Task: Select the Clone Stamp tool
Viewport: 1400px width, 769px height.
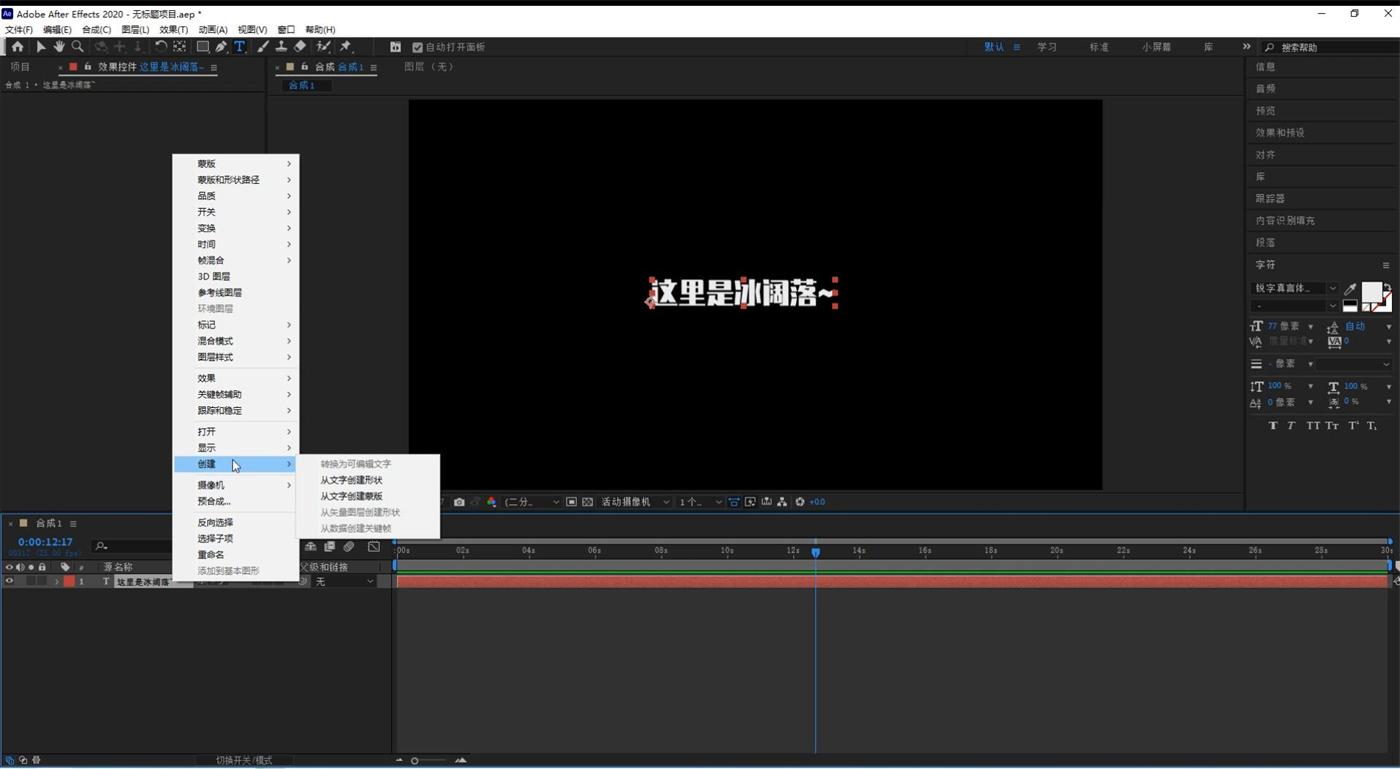Action: click(283, 47)
